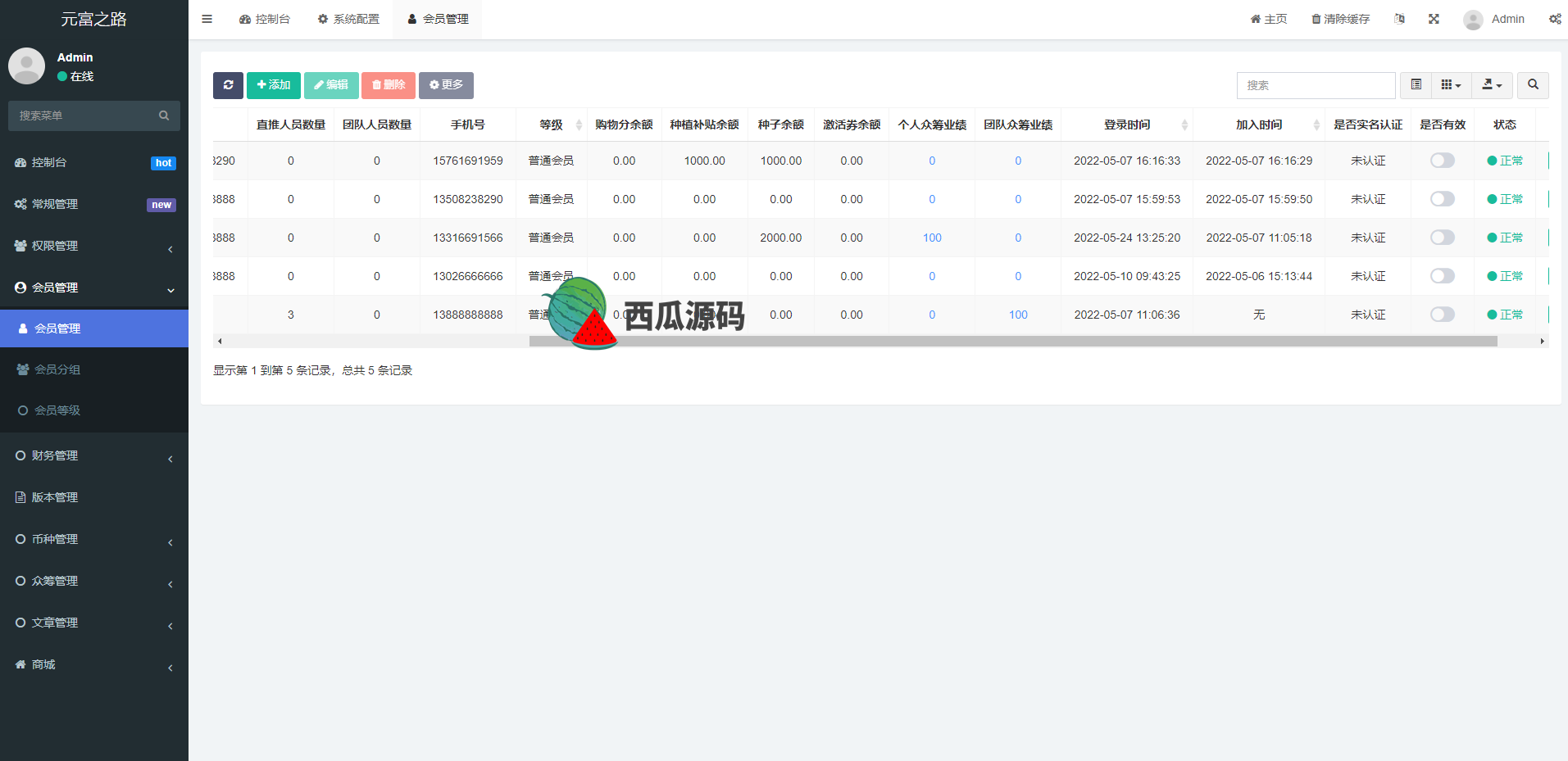Sort by 等级 column header

(x=552, y=125)
